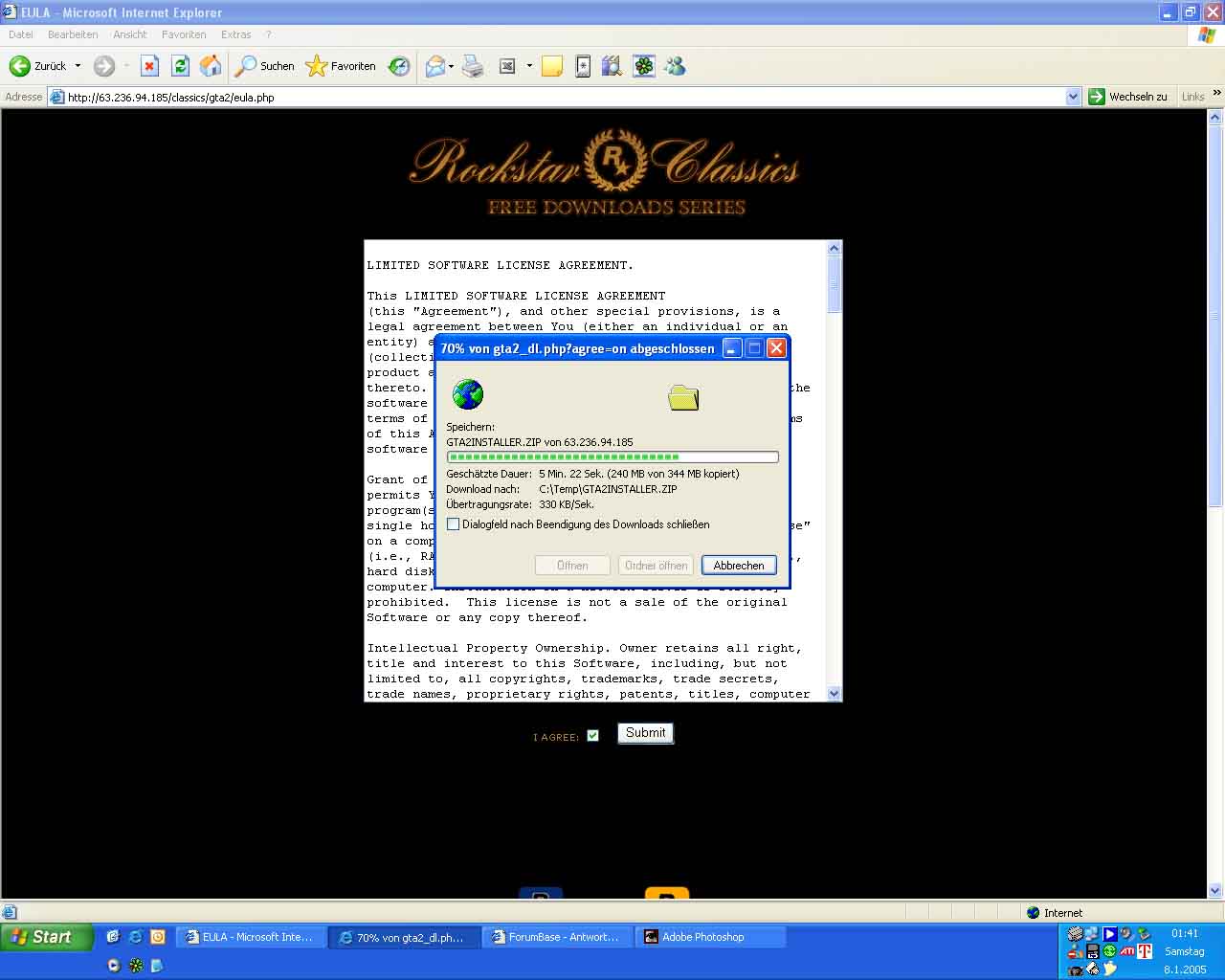Click the Forward navigation arrow icon
This screenshot has width=1225, height=980.
(x=104, y=66)
